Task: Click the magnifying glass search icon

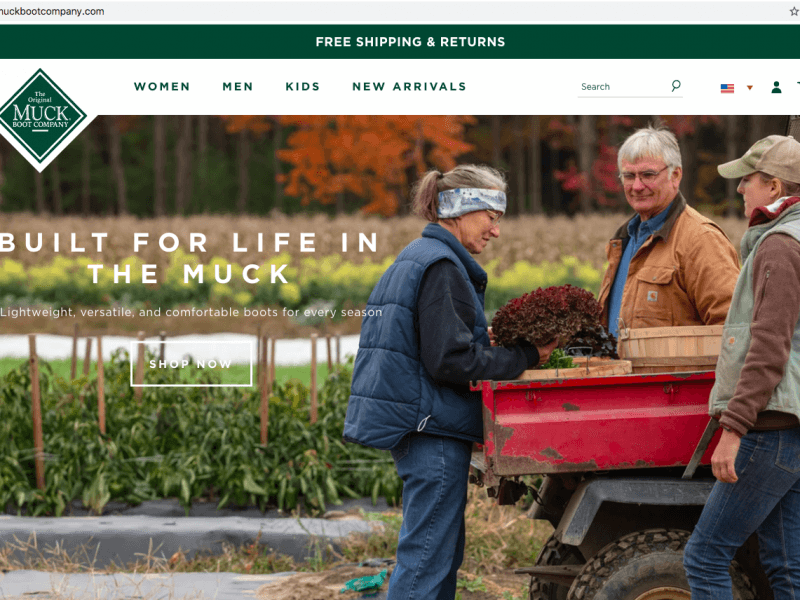Action: click(x=676, y=86)
